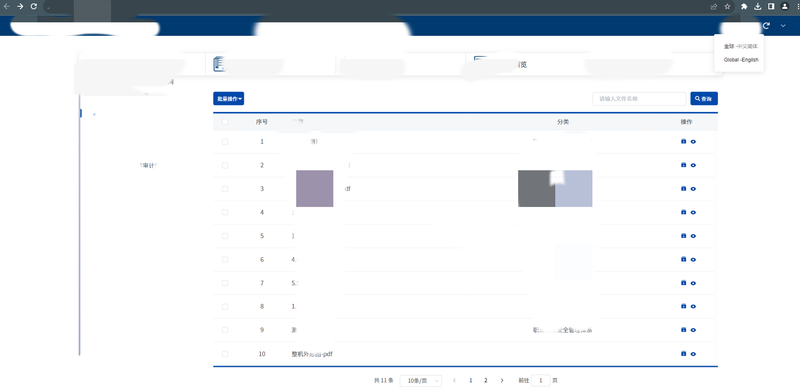The height and width of the screenshot is (392, 800).
Task: Select the checkbox for row 9
Action: 225,330
